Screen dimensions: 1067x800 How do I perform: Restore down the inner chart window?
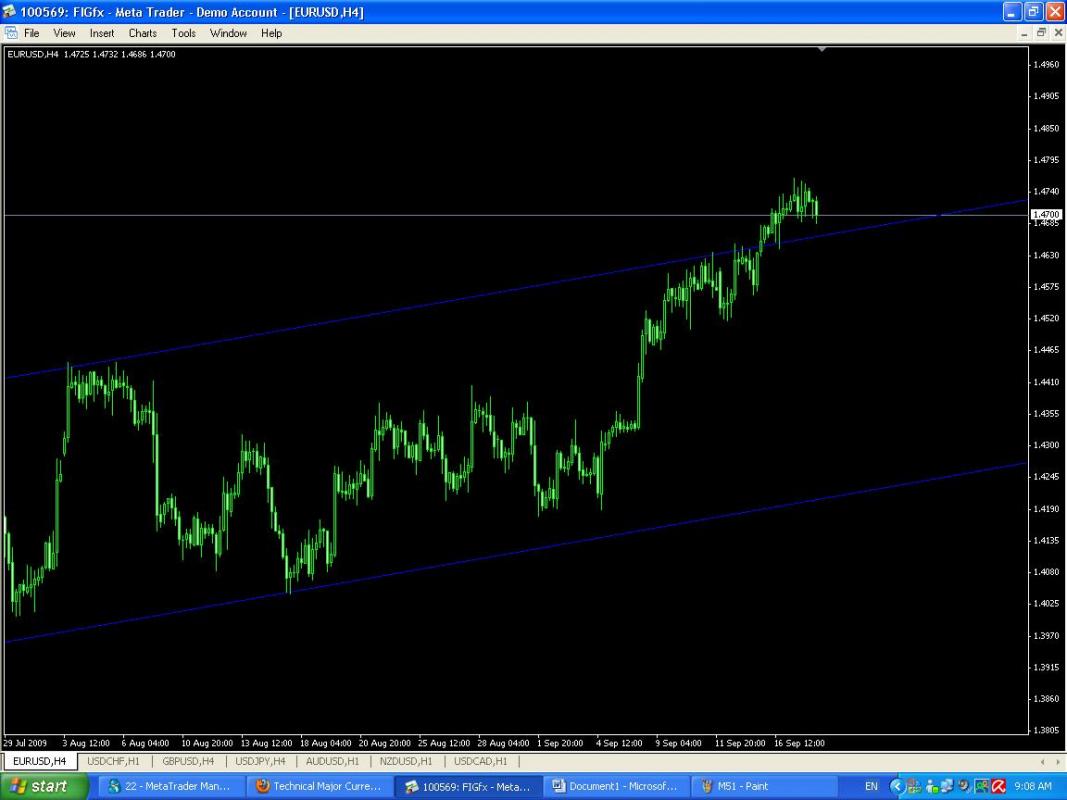coord(1041,33)
